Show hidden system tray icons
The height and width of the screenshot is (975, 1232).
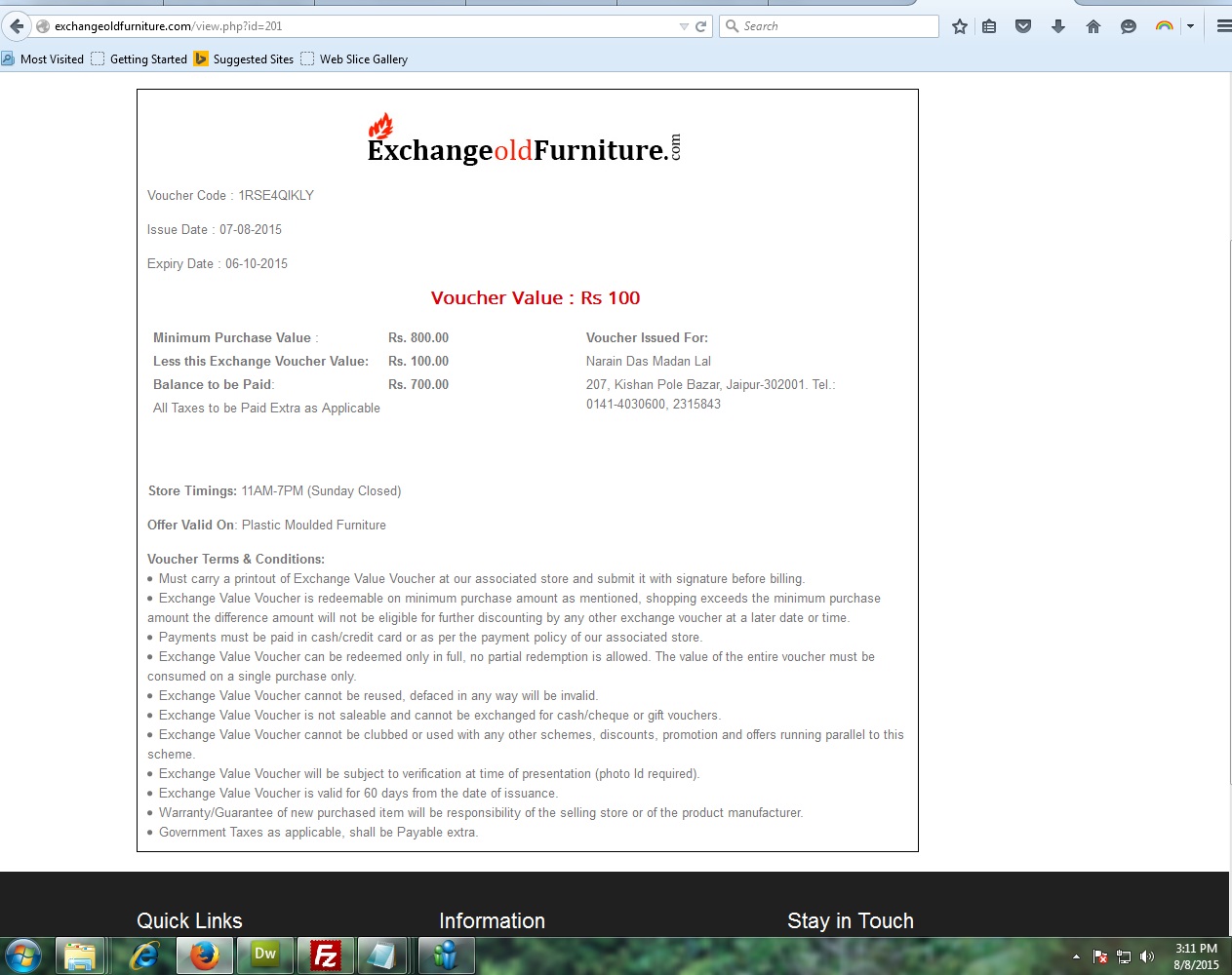click(1076, 956)
